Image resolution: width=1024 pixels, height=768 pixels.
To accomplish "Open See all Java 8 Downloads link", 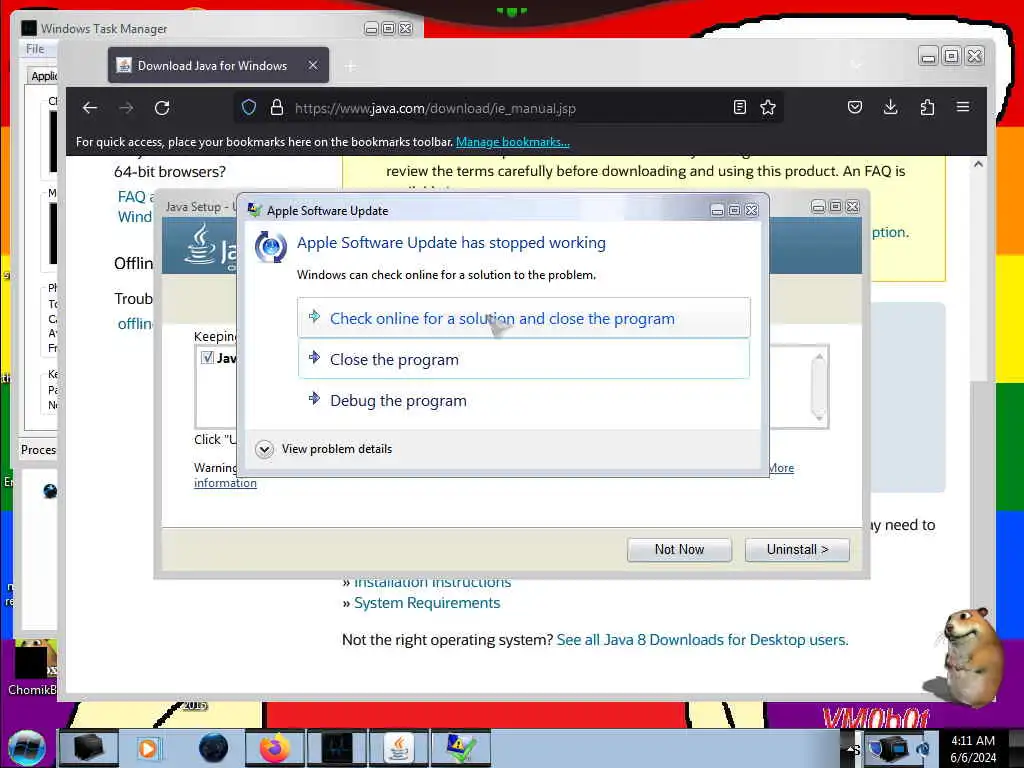I will (x=702, y=640).
